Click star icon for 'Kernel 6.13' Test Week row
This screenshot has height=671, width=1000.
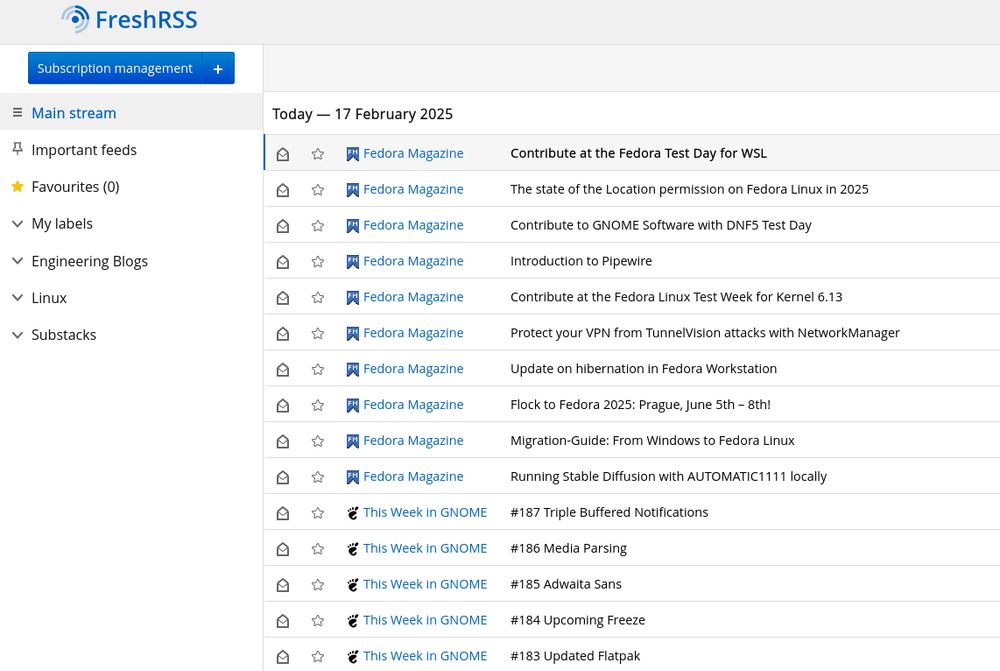pyautogui.click(x=318, y=297)
